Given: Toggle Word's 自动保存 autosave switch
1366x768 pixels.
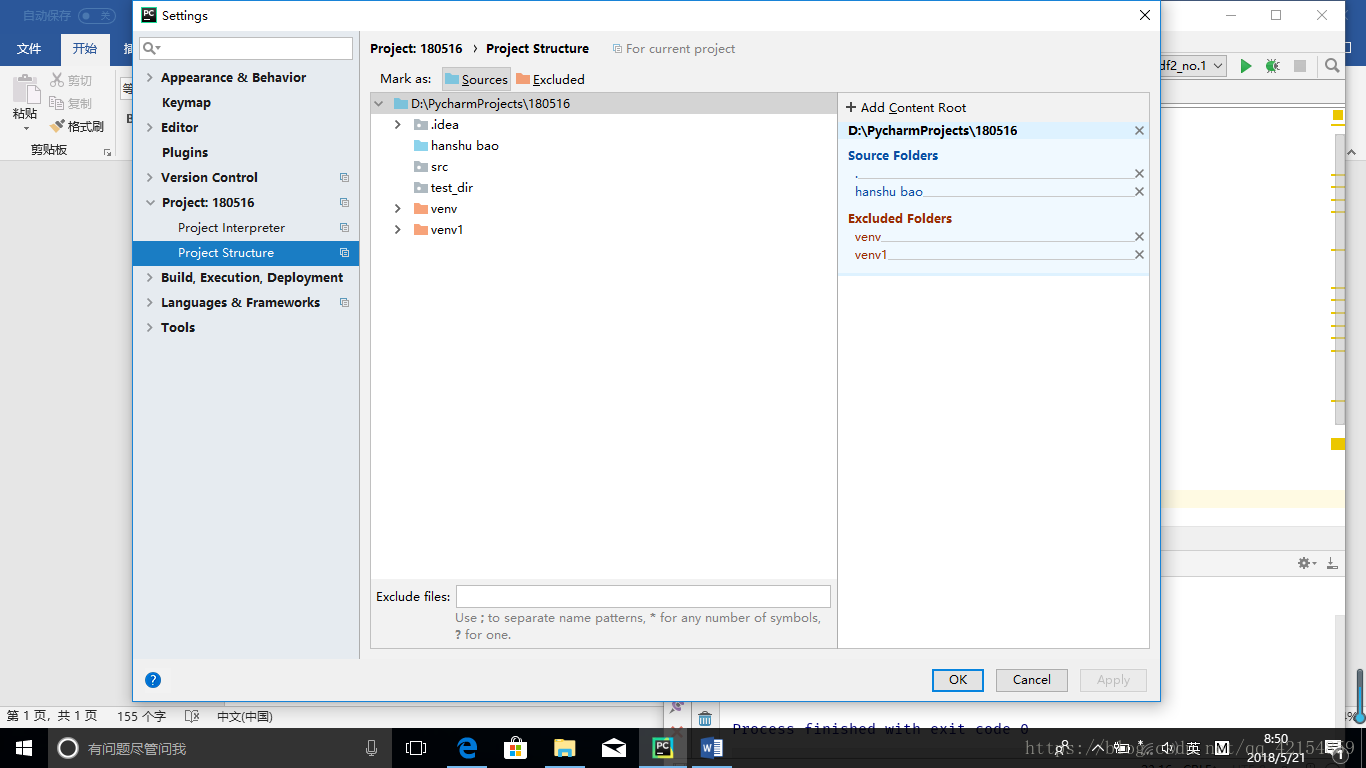Looking at the screenshot, I should (97, 16).
